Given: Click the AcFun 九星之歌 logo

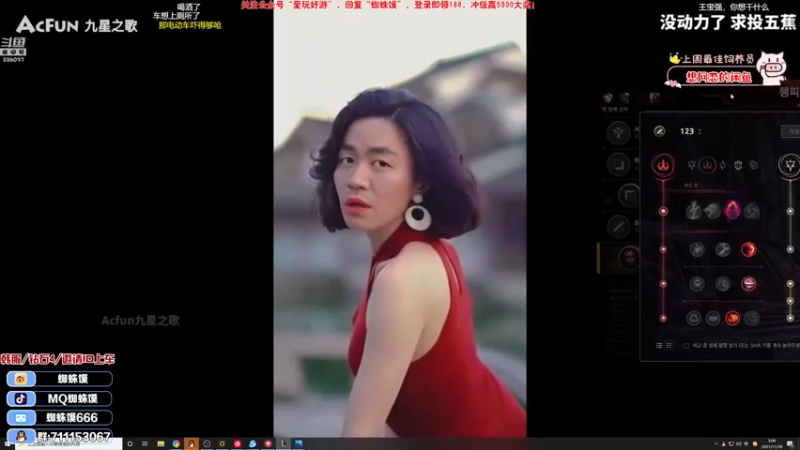Looking at the screenshot, I should pyautogui.click(x=77, y=24).
